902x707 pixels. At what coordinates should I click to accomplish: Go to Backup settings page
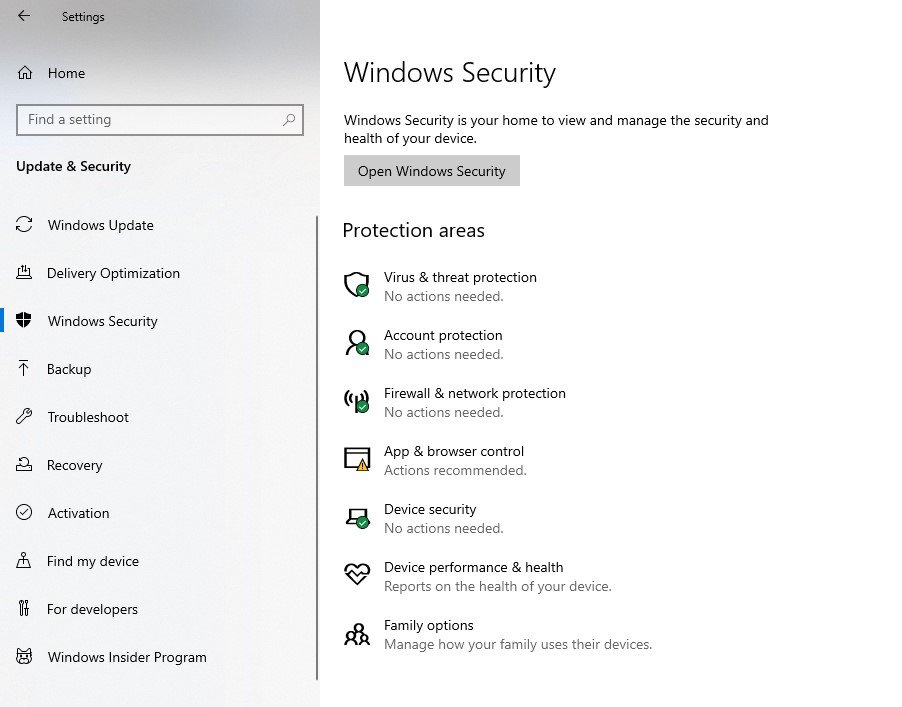pos(69,369)
